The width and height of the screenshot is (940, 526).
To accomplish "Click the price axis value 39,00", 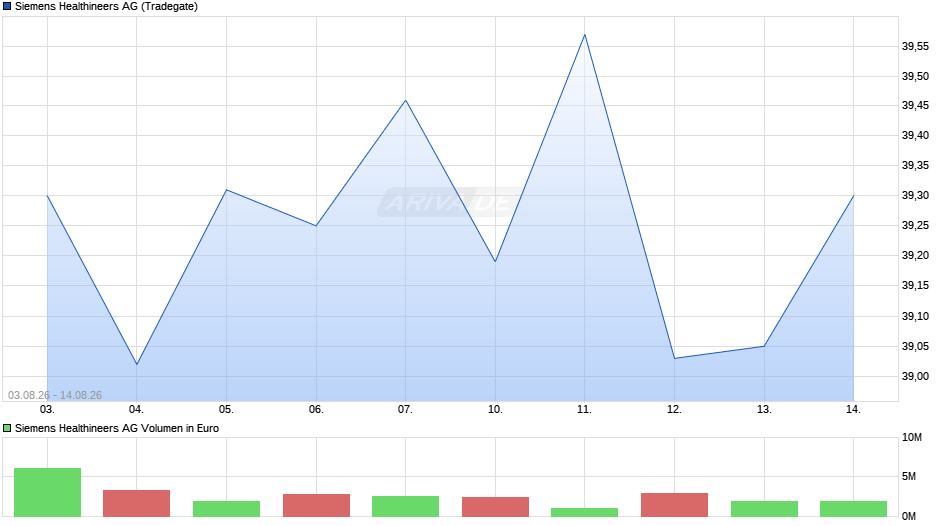I will pos(915,376).
